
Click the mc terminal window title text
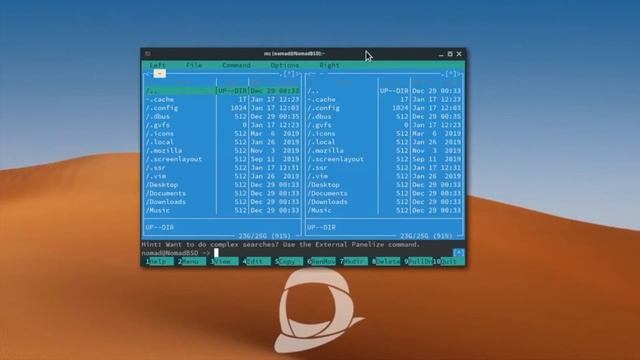(x=294, y=54)
